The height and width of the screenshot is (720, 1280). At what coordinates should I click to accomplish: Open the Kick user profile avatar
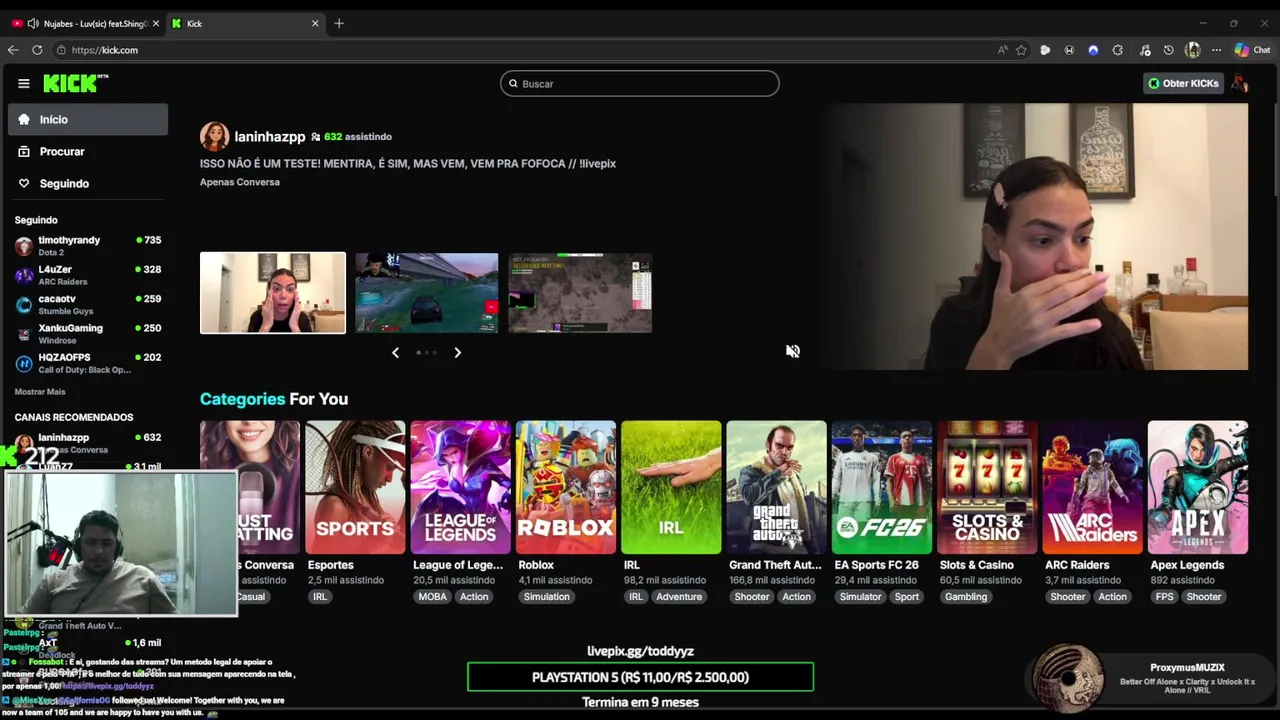pyautogui.click(x=1240, y=84)
